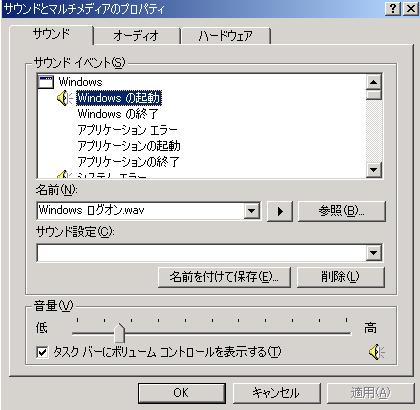Click the speaker icon beside Windows の起動
The height and width of the screenshot is (410, 420).
(x=64, y=98)
